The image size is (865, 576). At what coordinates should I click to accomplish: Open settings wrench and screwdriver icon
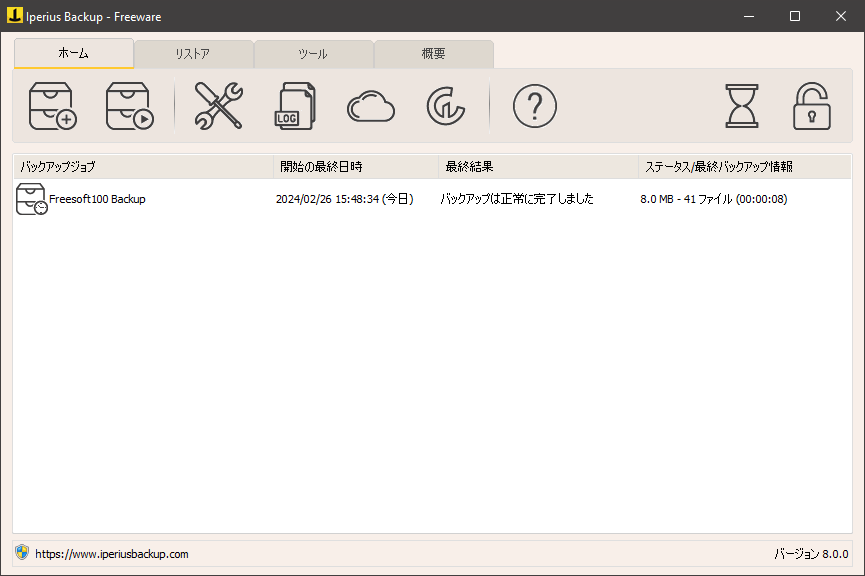pos(218,106)
